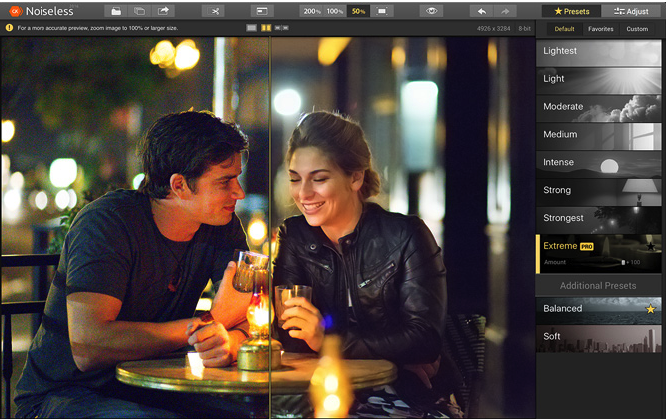The height and width of the screenshot is (419, 666).
Task: Redo the change
Action: 505,11
